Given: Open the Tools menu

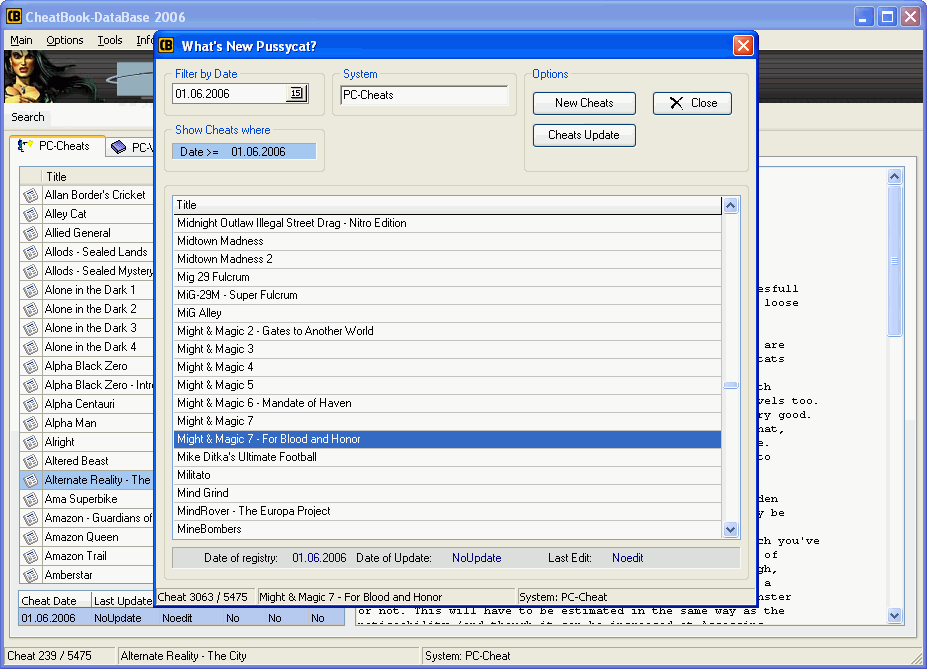Looking at the screenshot, I should 110,40.
